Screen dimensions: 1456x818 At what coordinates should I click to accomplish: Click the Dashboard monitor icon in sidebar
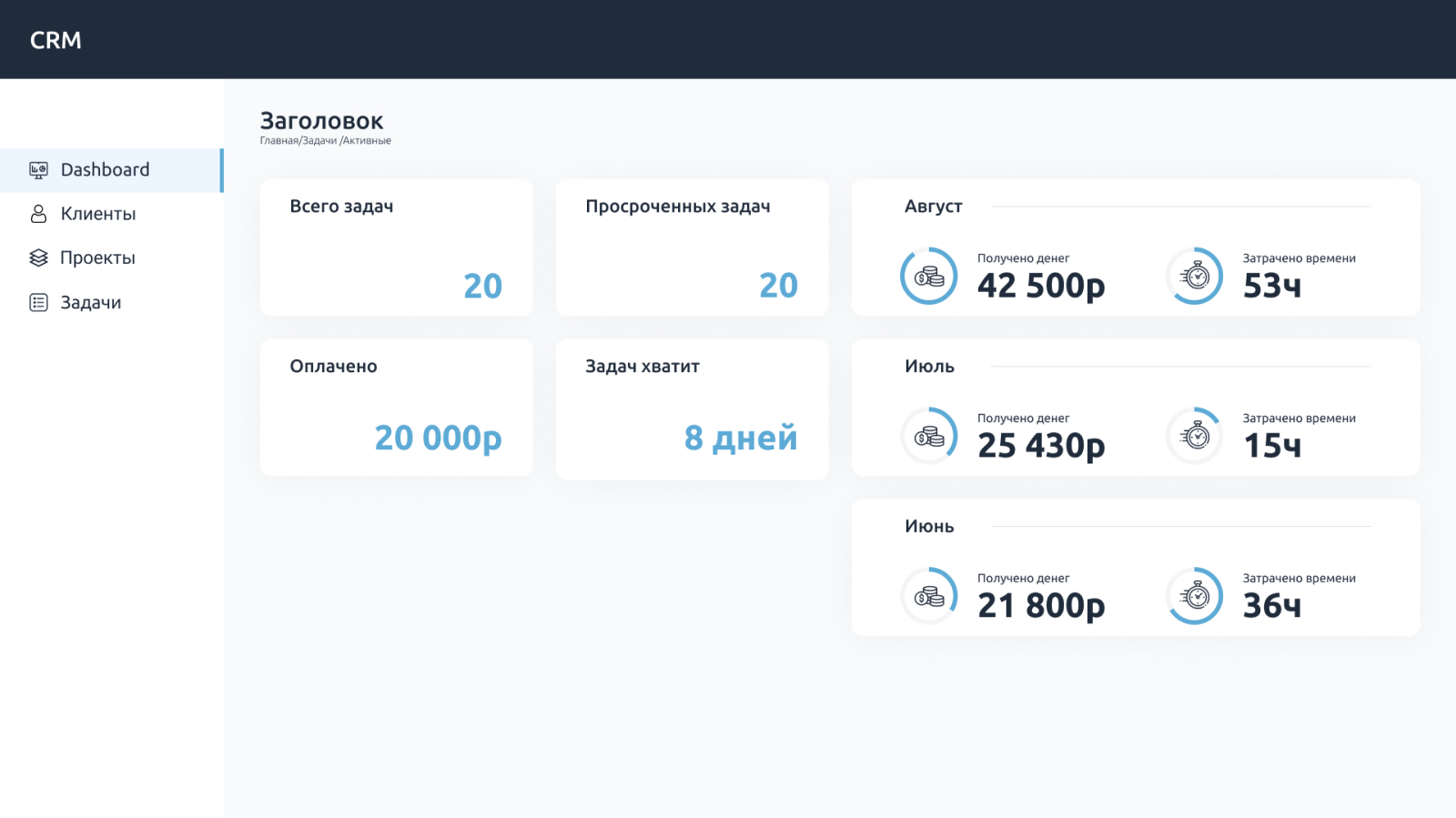pos(38,170)
